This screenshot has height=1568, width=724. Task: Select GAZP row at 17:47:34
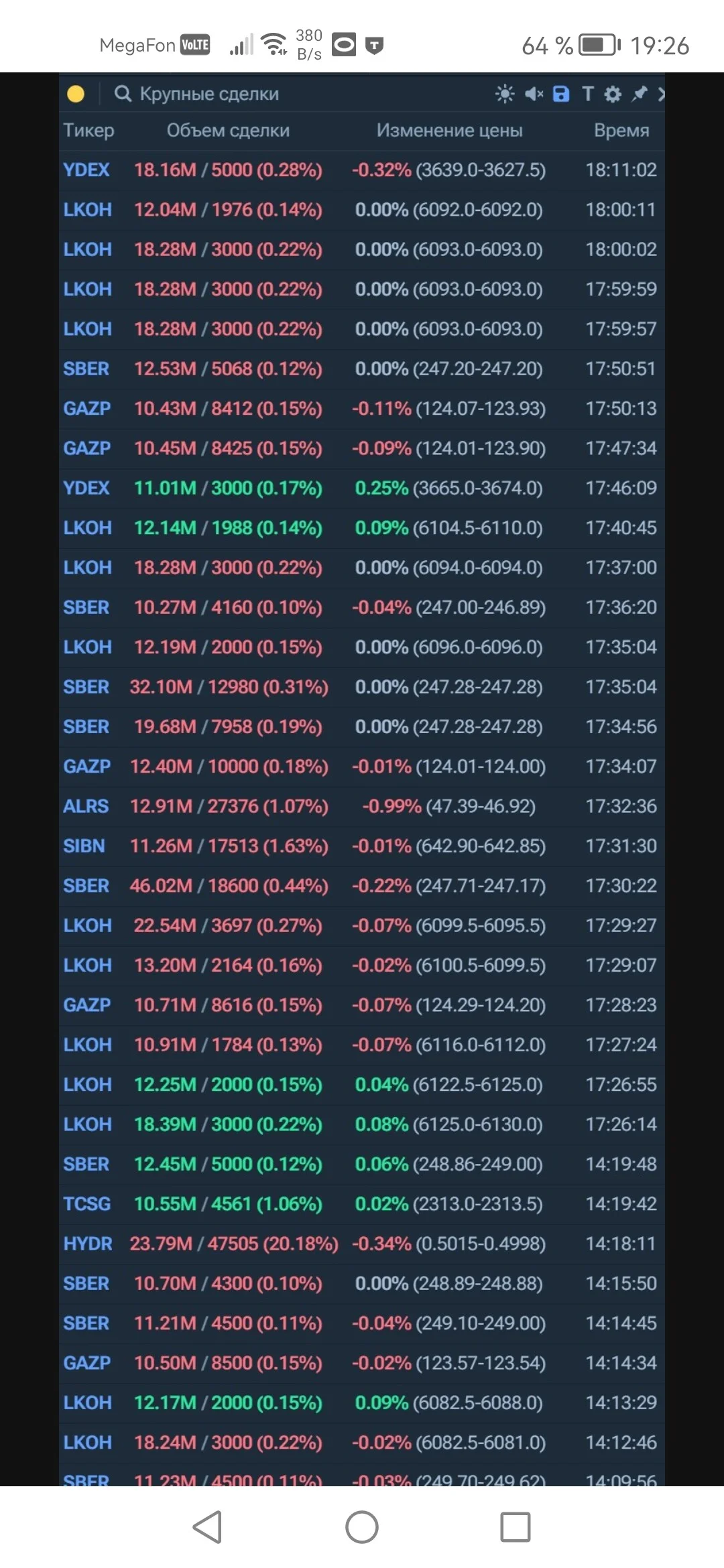tap(362, 448)
